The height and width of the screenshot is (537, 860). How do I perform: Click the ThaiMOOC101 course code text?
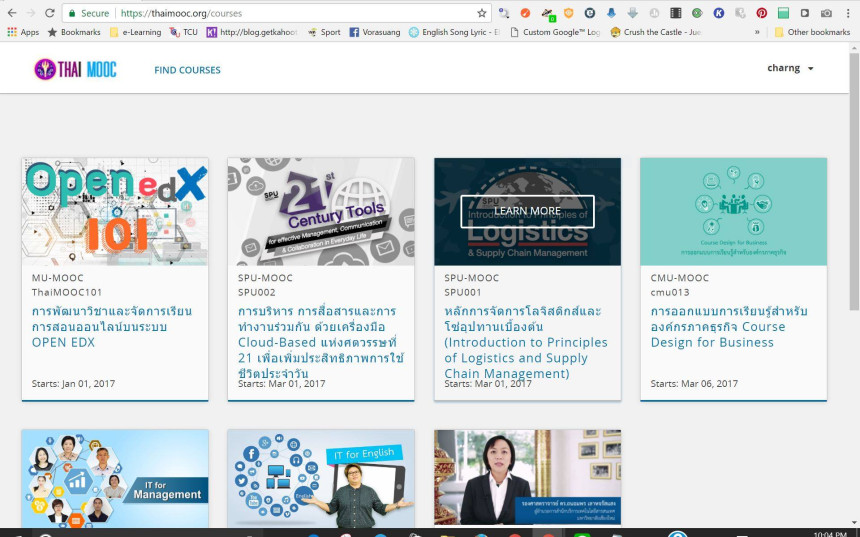point(67,292)
